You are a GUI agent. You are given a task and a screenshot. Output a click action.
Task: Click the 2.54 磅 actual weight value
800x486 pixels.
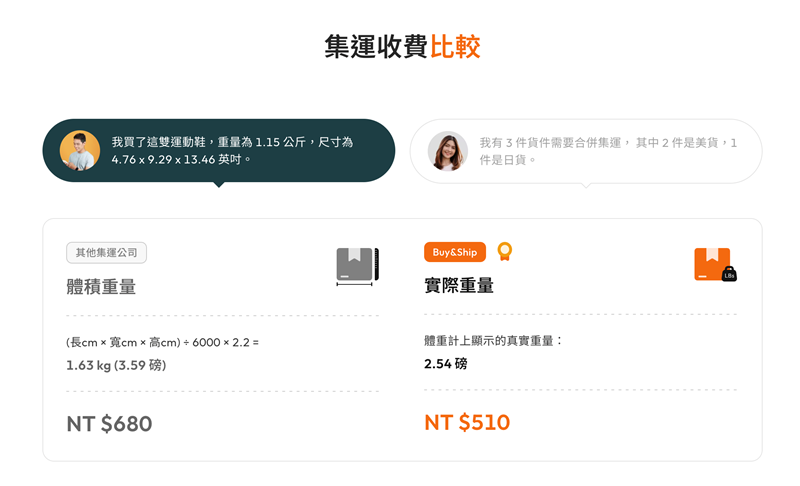click(445, 364)
